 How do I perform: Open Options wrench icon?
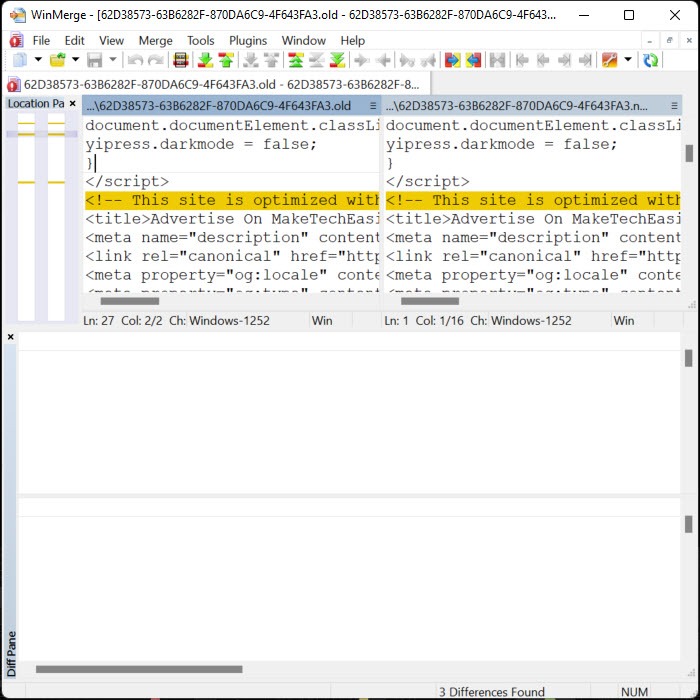pyautogui.click(x=609, y=60)
